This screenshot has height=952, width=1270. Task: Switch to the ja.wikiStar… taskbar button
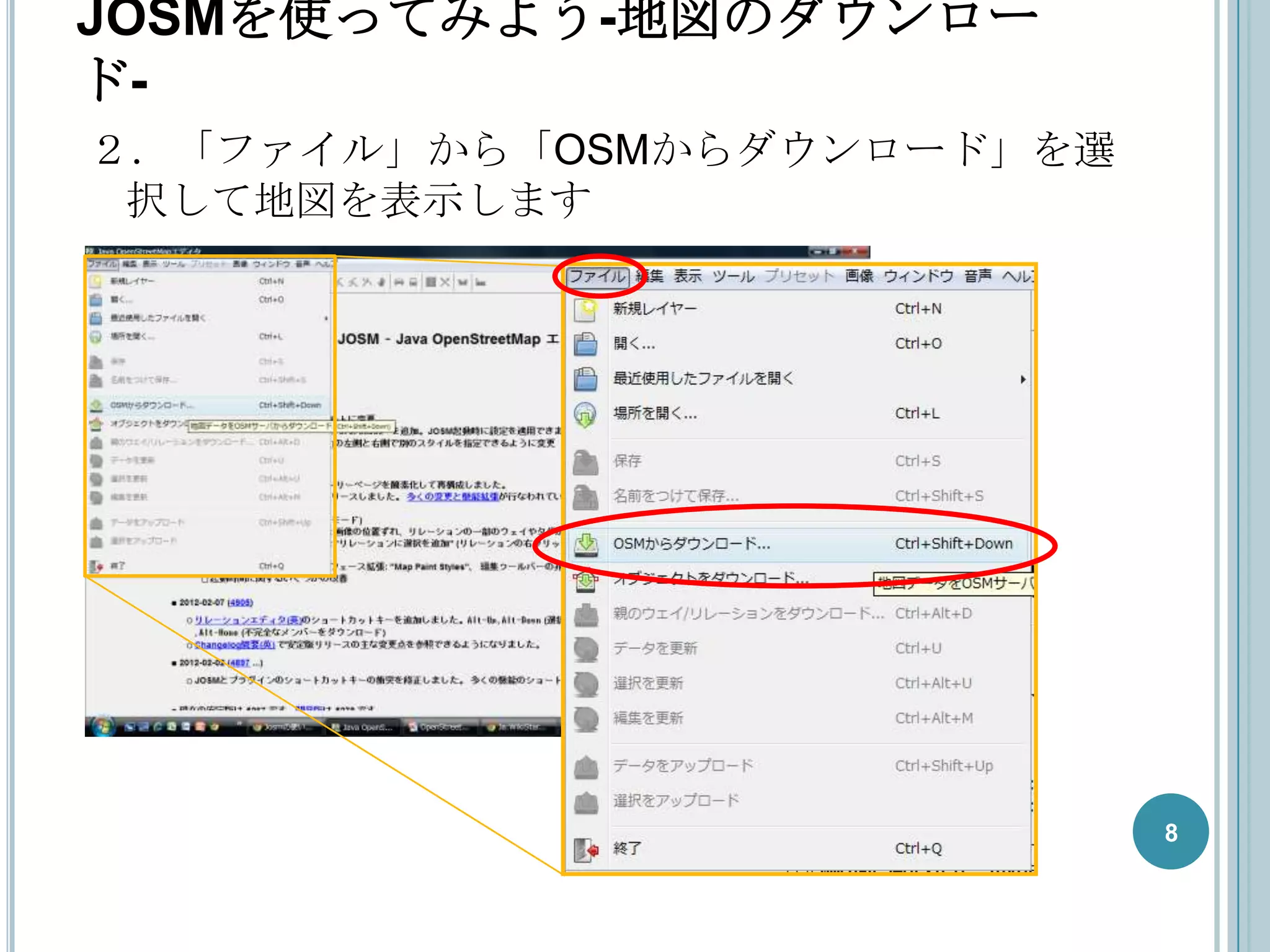click(518, 727)
